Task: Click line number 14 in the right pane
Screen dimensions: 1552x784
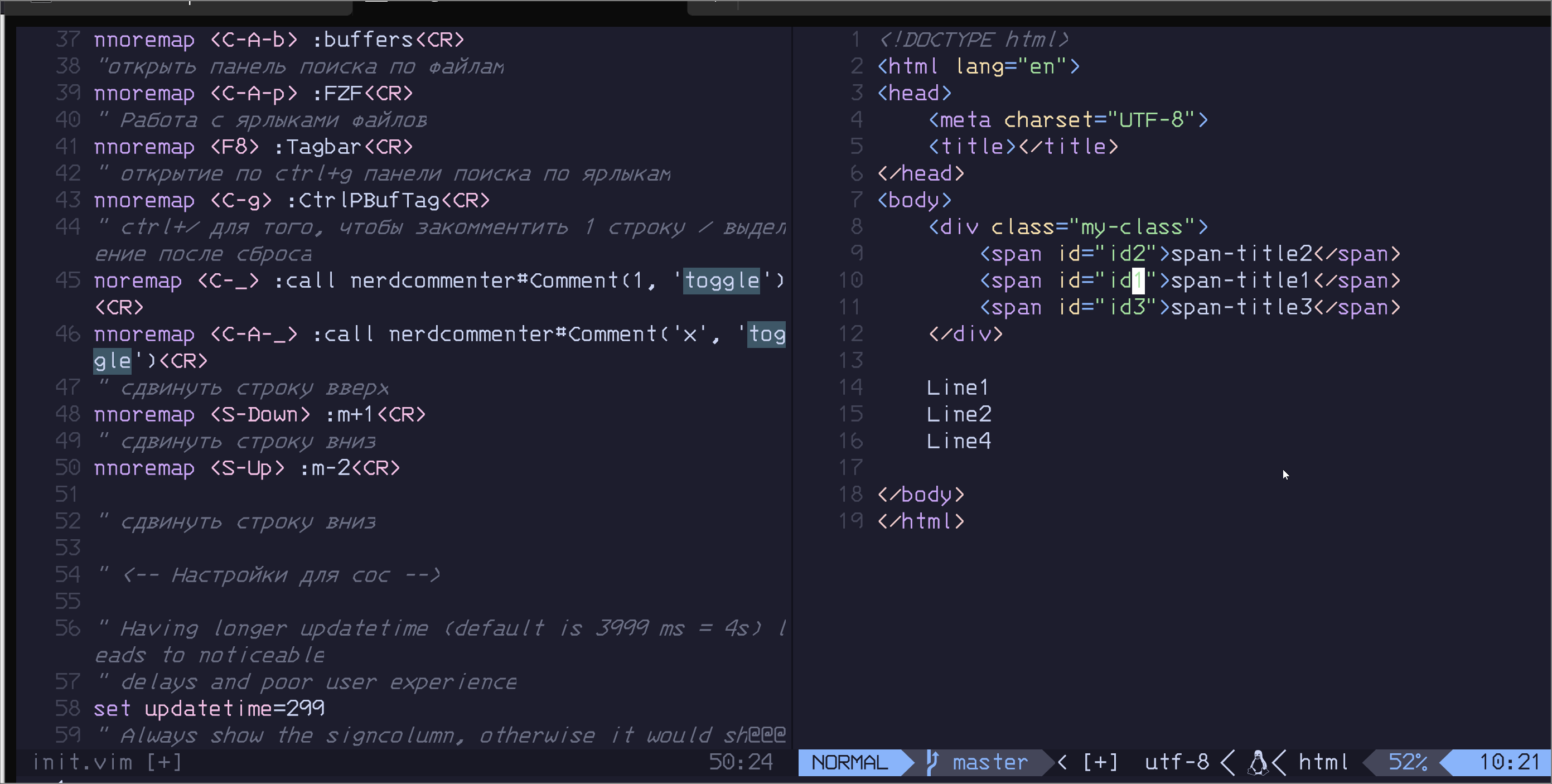Action: (x=850, y=387)
